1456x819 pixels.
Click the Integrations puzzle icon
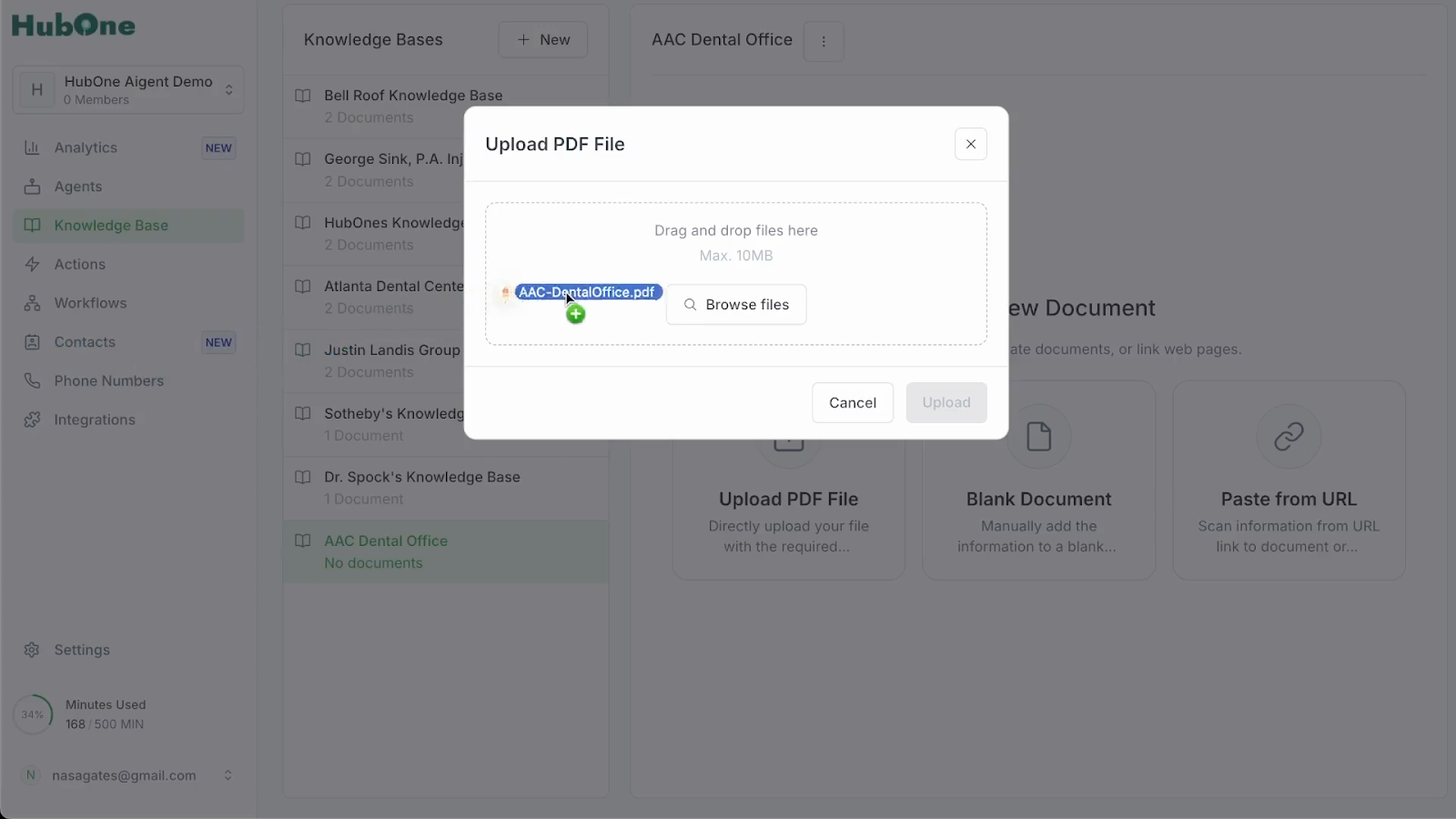[32, 420]
